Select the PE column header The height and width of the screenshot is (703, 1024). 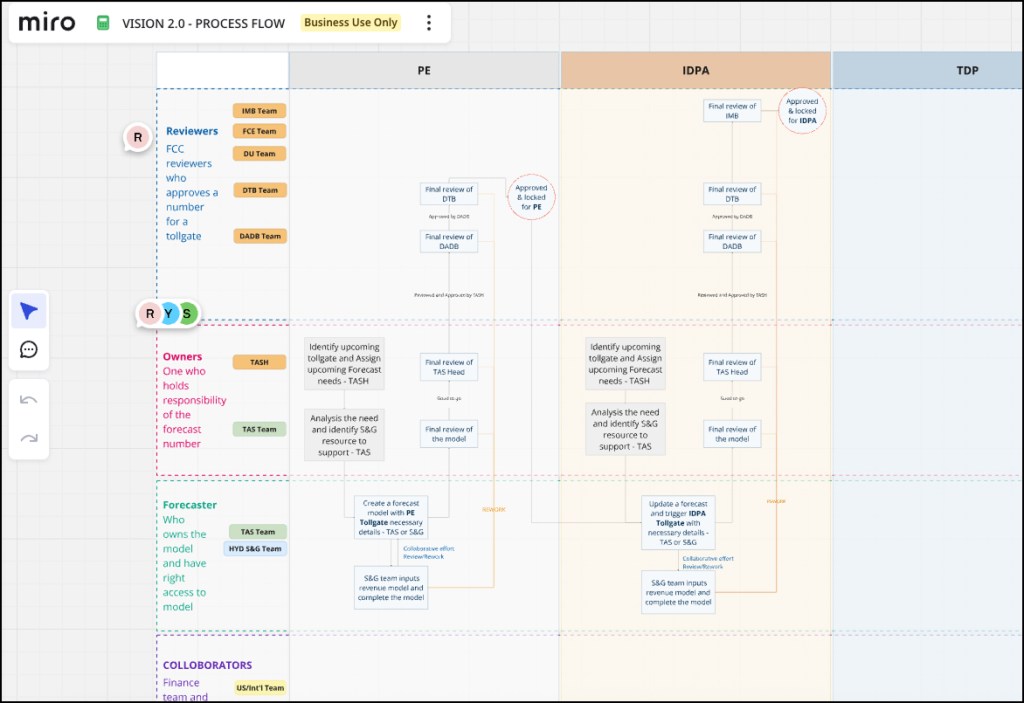[x=424, y=70]
